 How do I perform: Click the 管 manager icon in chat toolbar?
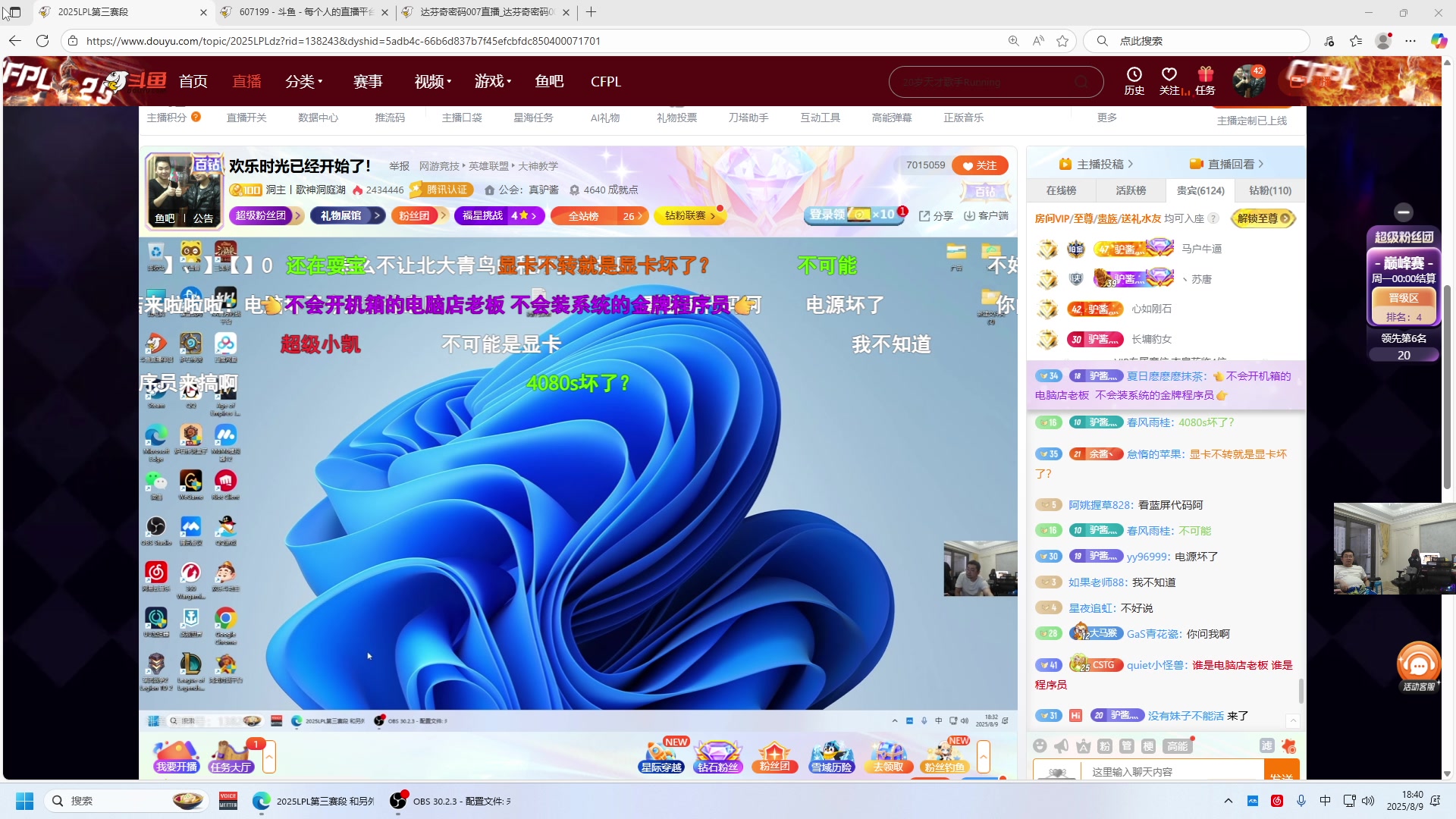pos(1127,746)
